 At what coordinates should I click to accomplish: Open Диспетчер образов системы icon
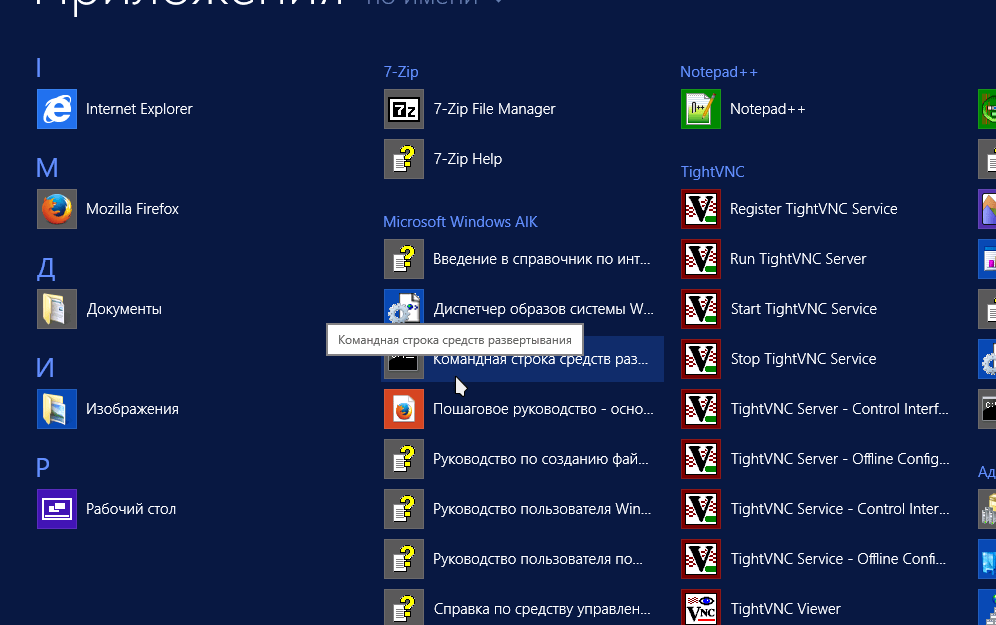(x=404, y=306)
